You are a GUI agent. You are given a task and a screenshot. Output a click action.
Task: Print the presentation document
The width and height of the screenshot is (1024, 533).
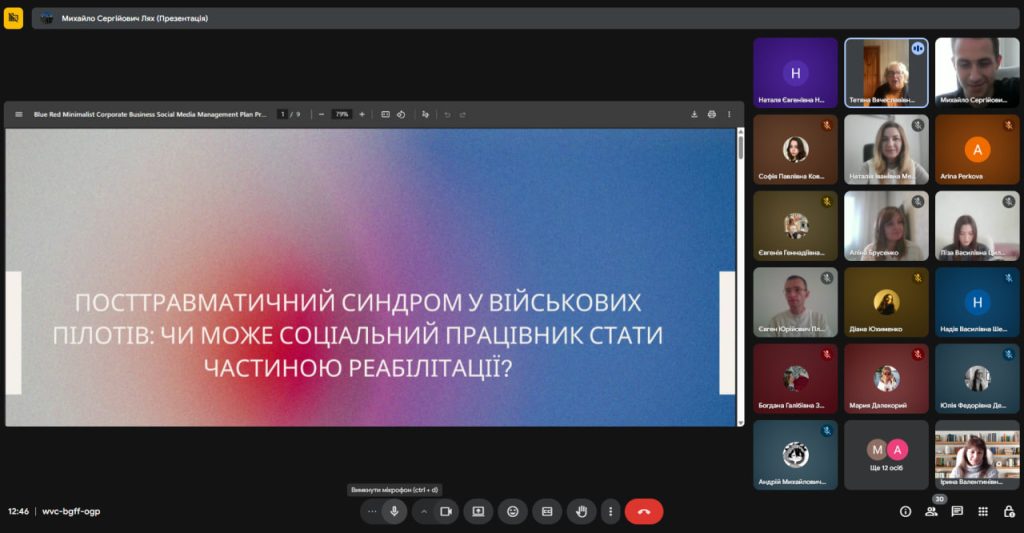[x=712, y=114]
